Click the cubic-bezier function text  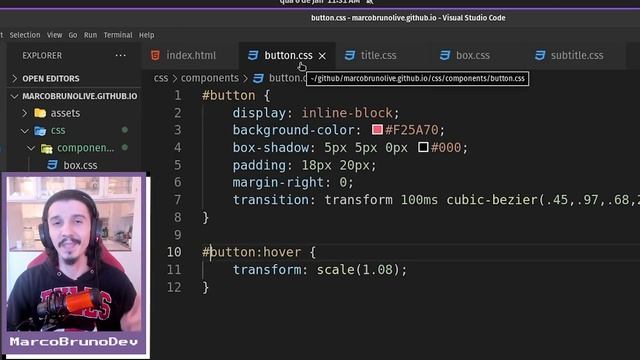[x=492, y=200]
